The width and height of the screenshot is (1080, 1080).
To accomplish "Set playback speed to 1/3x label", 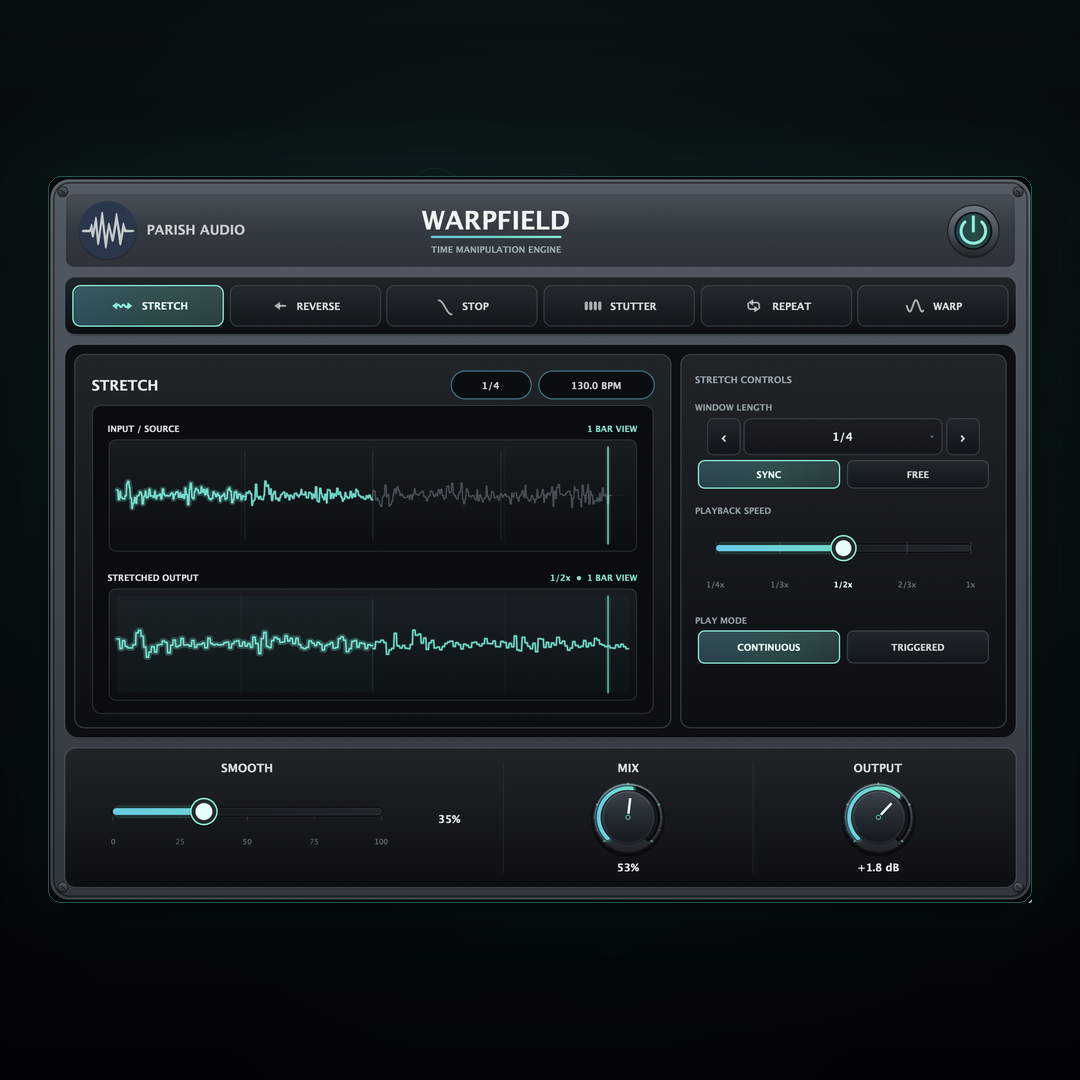I will (779, 585).
